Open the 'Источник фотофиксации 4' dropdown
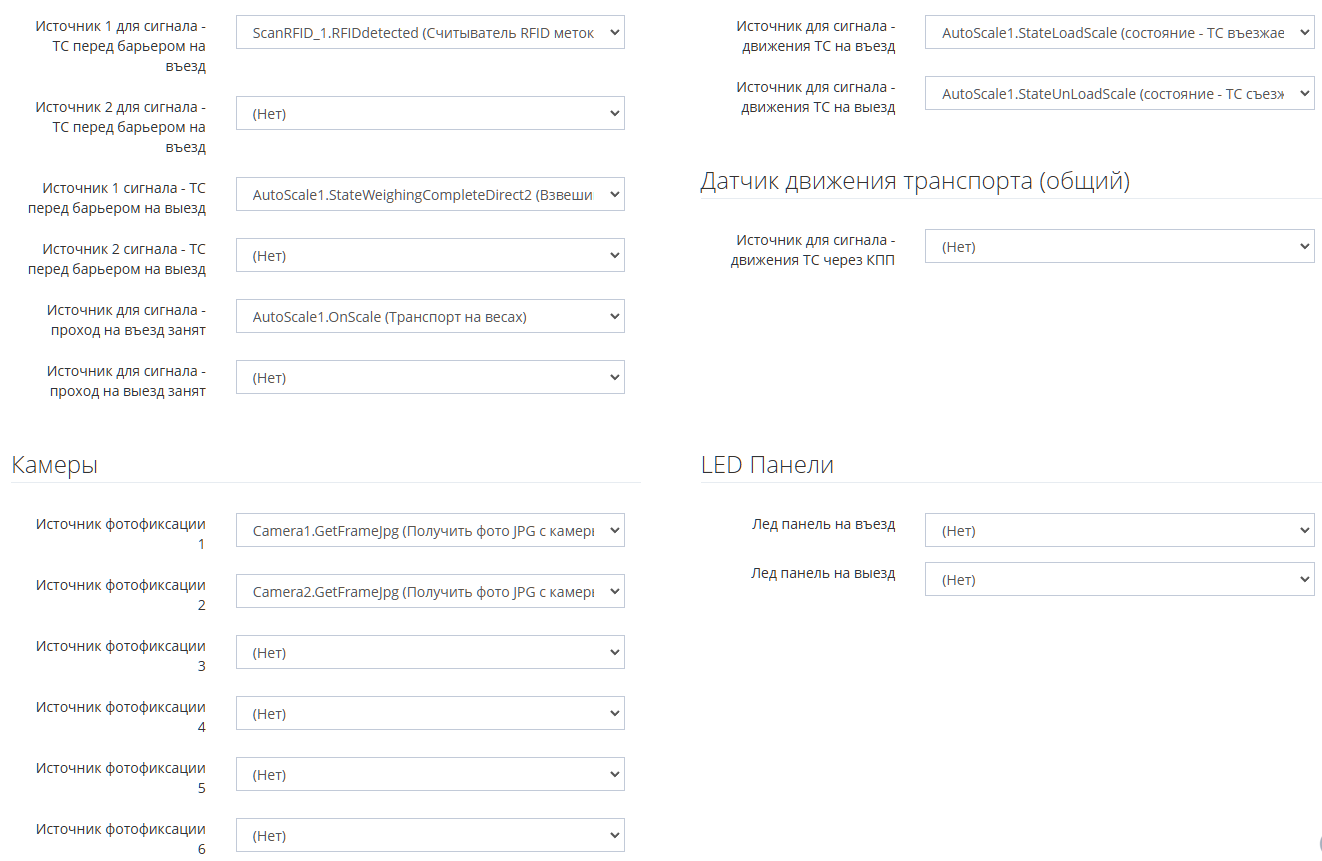 point(430,714)
